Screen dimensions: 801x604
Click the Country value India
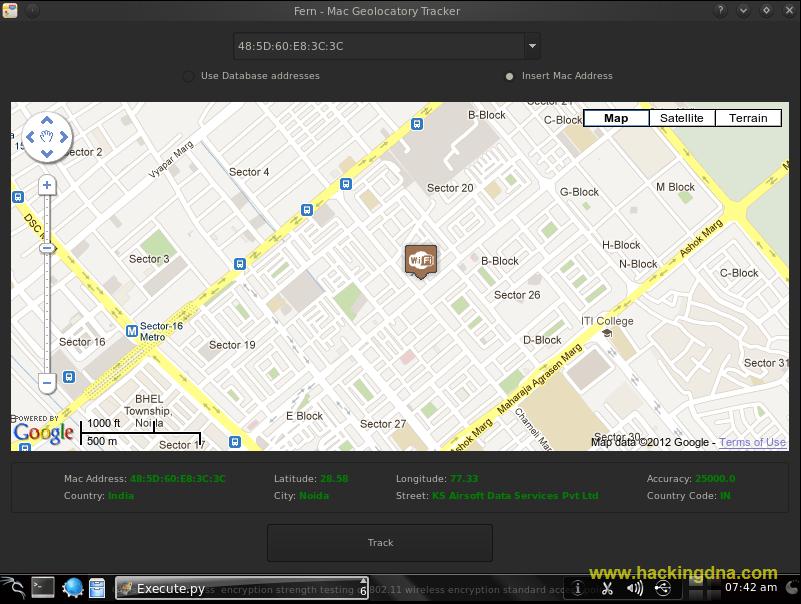pos(121,496)
